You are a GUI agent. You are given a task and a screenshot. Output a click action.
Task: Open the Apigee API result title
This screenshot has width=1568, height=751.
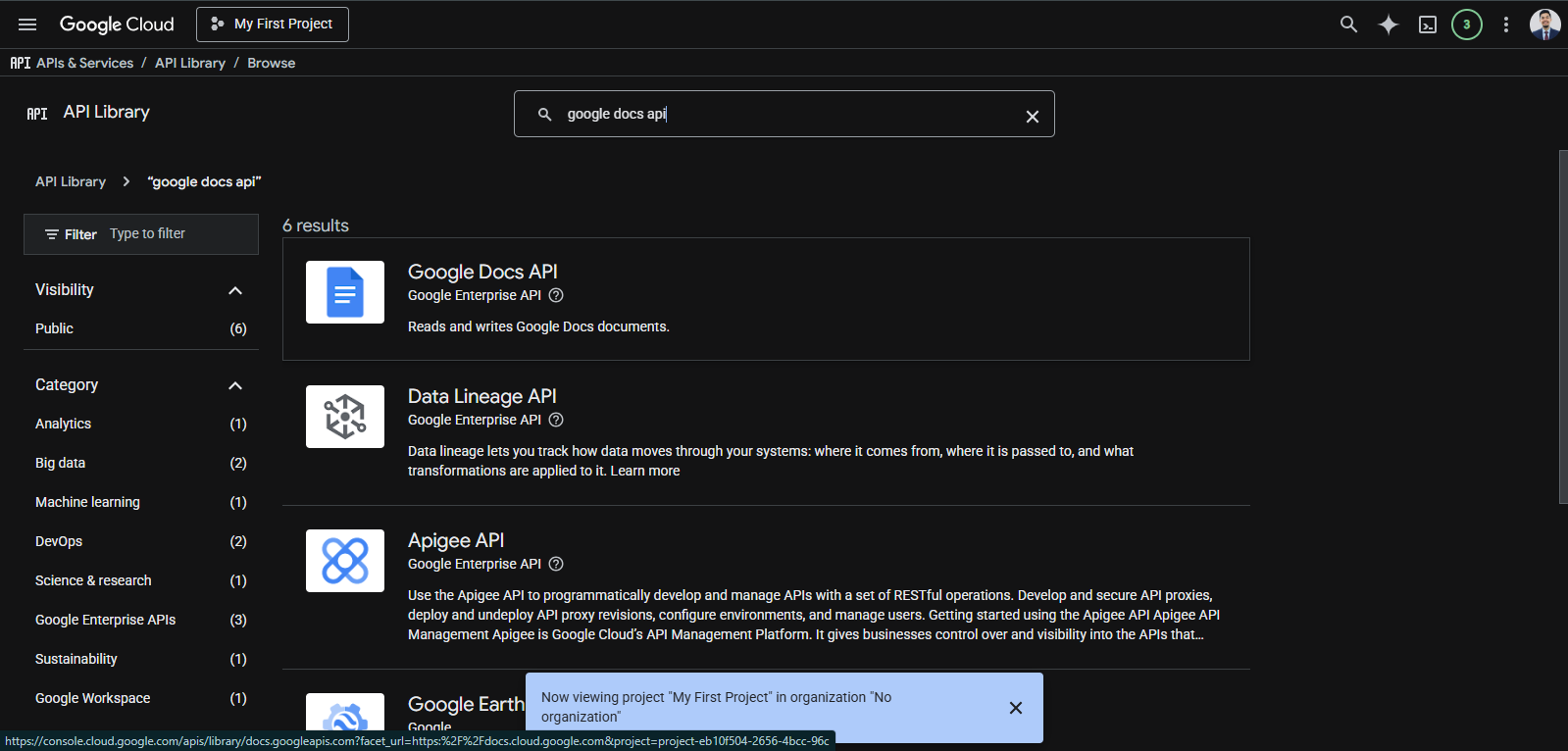pyautogui.click(x=456, y=540)
